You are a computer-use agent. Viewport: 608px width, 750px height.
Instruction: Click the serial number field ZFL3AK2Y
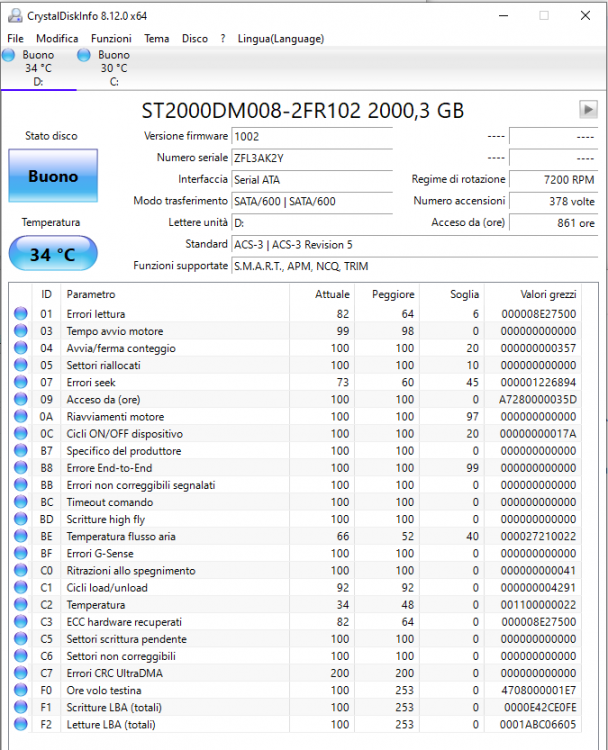312,158
